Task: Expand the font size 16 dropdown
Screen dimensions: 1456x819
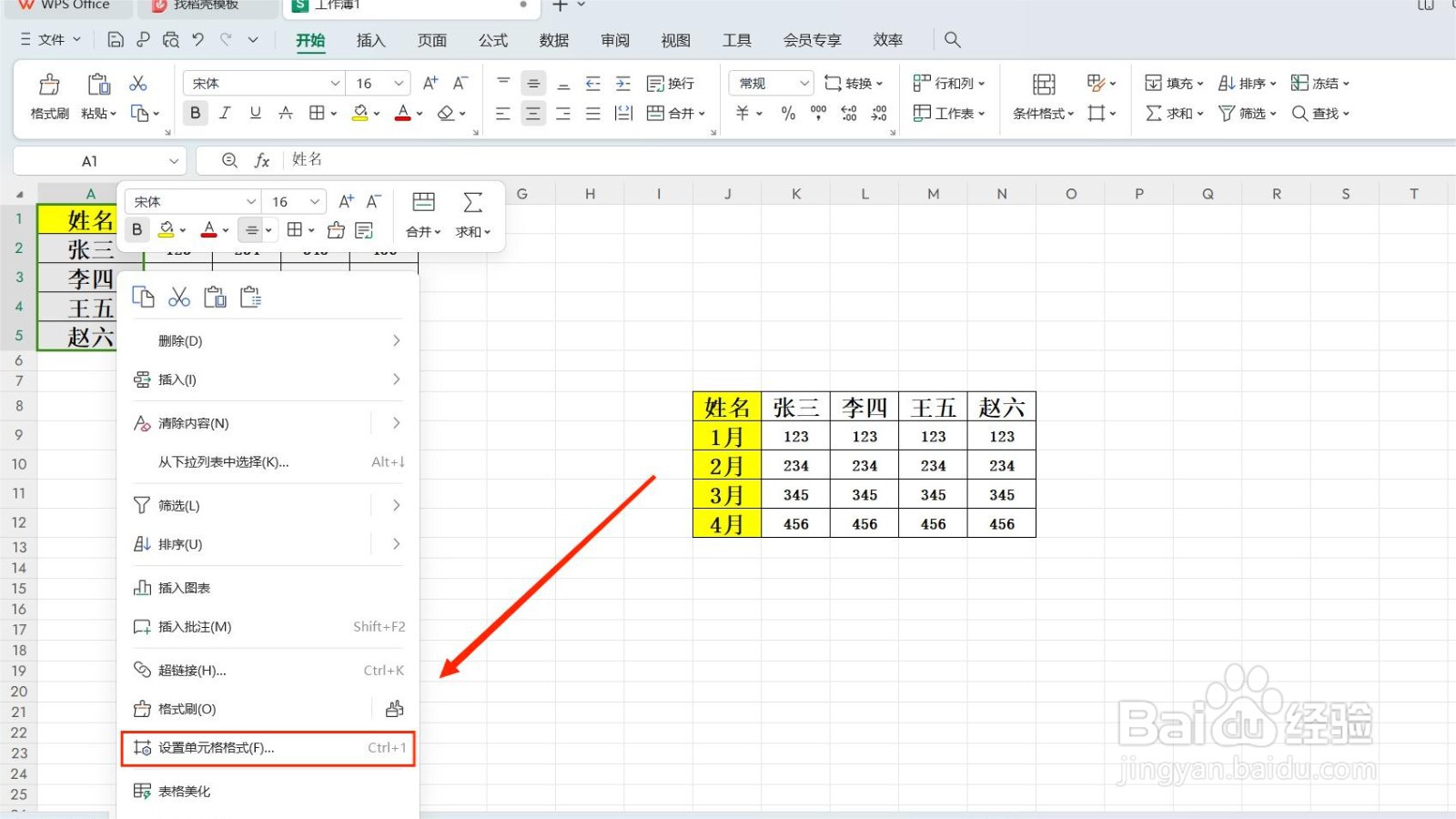Action: click(x=377, y=83)
